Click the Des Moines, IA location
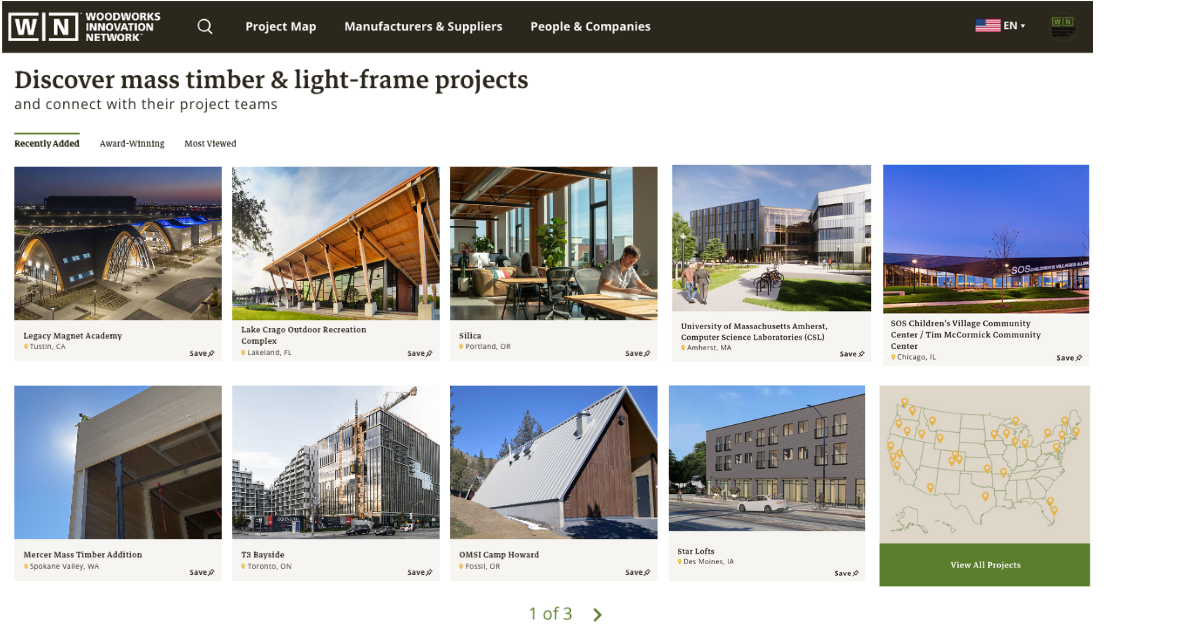Image resolution: width=1200 pixels, height=628 pixels. click(x=706, y=562)
